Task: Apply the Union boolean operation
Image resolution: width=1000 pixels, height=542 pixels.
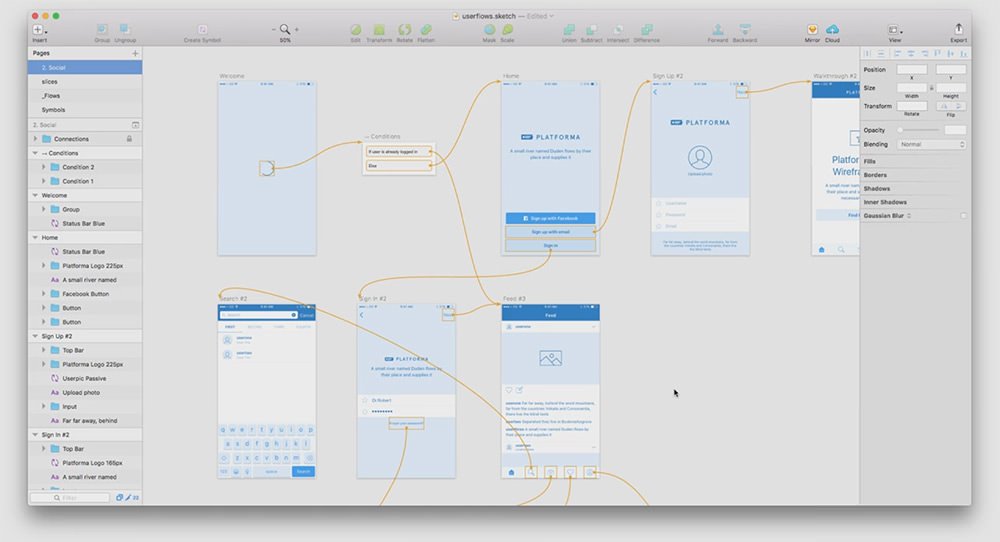Action: point(569,29)
